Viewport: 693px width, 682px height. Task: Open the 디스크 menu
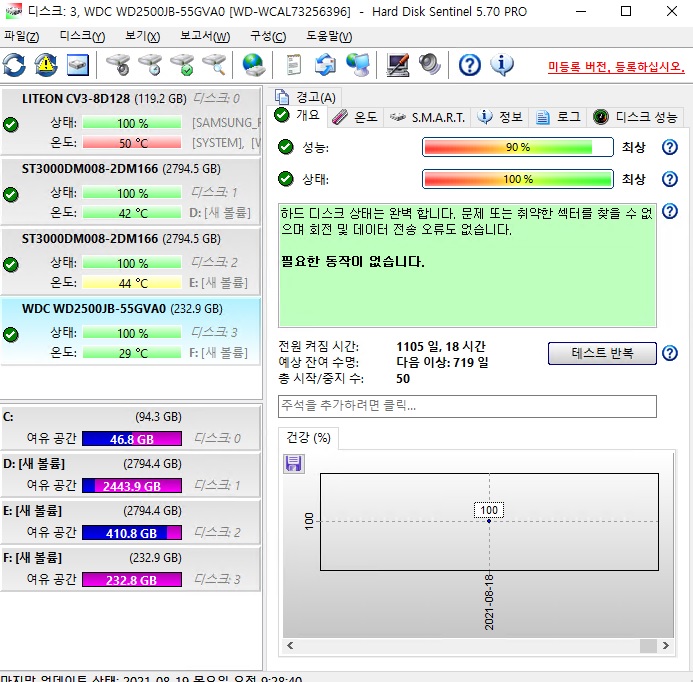(82, 36)
